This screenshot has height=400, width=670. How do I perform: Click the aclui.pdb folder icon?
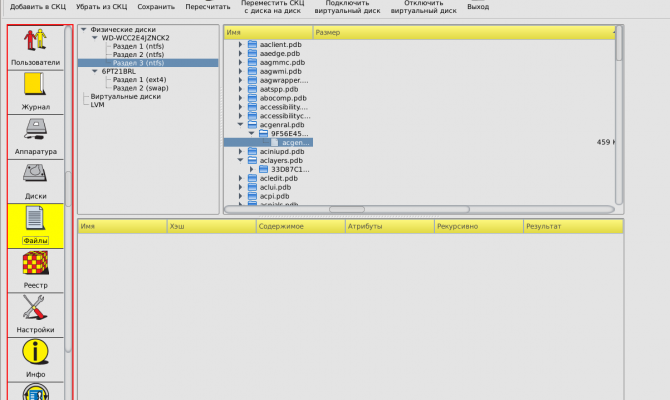[253, 187]
